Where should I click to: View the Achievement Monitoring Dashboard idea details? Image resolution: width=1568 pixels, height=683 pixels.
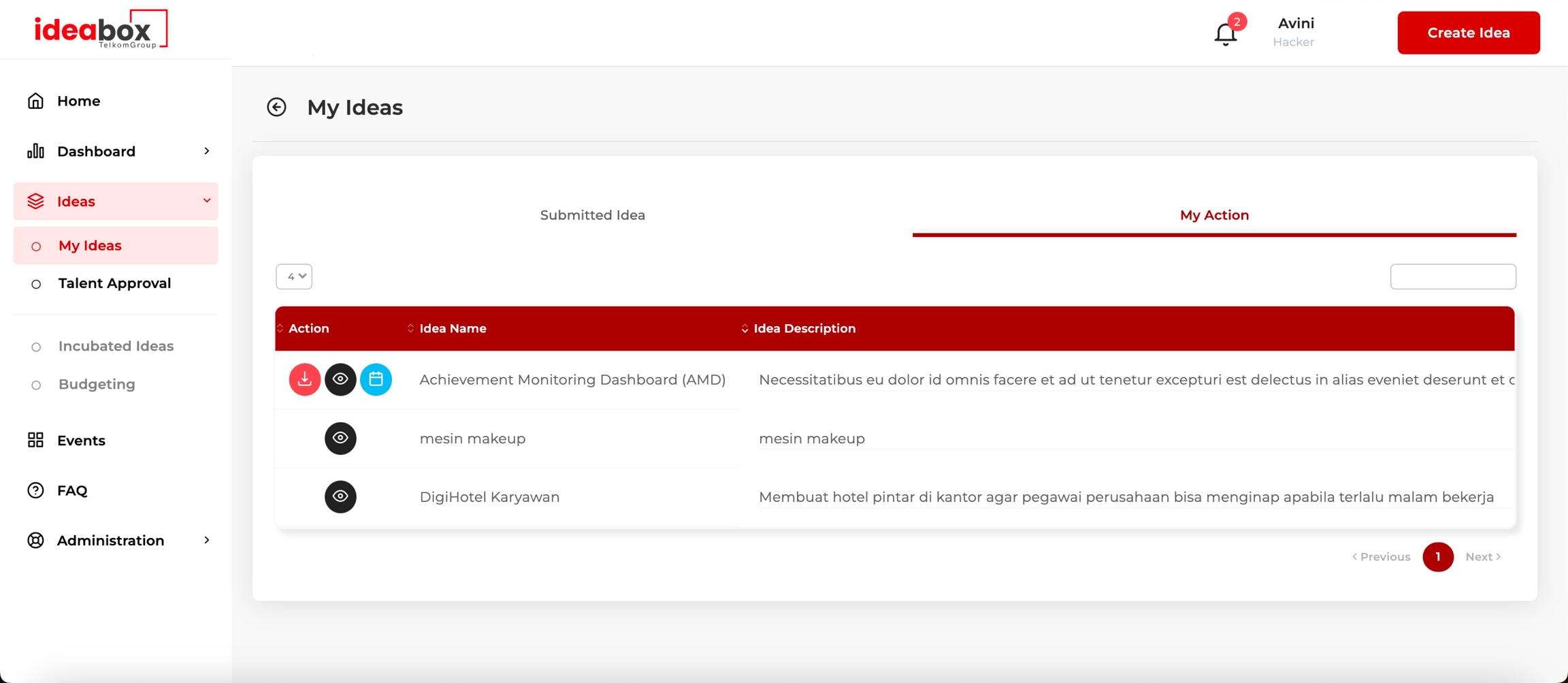[340, 379]
